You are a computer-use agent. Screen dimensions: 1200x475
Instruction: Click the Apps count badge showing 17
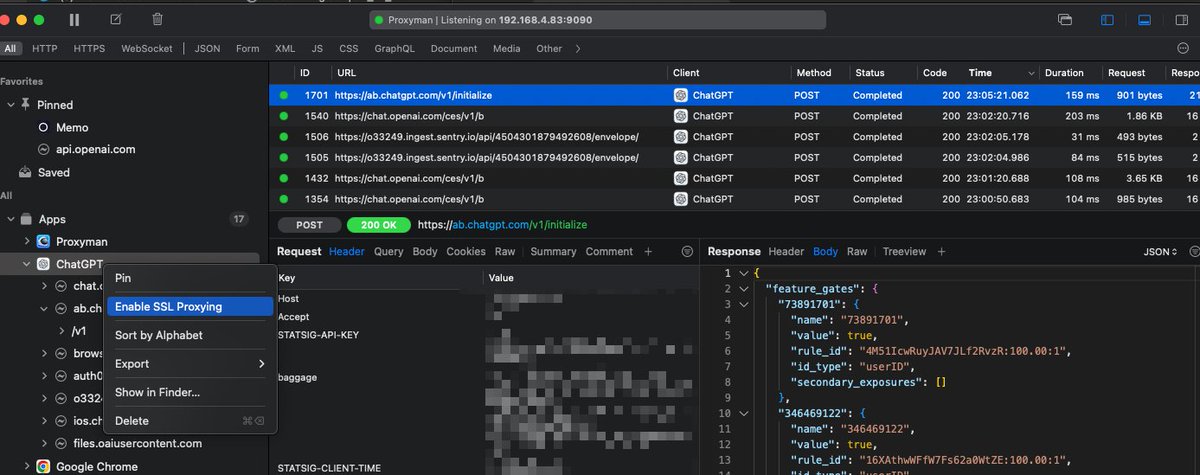click(239, 219)
